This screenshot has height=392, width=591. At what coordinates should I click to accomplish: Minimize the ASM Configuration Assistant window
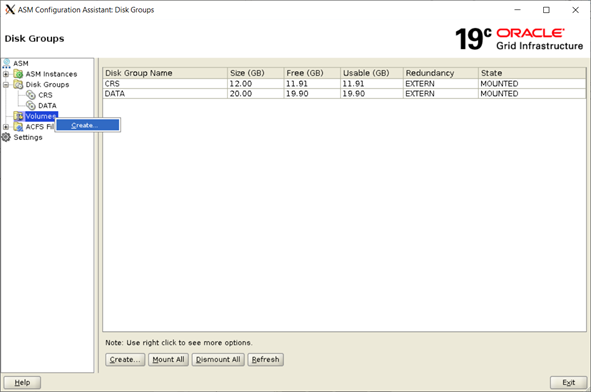(518, 10)
